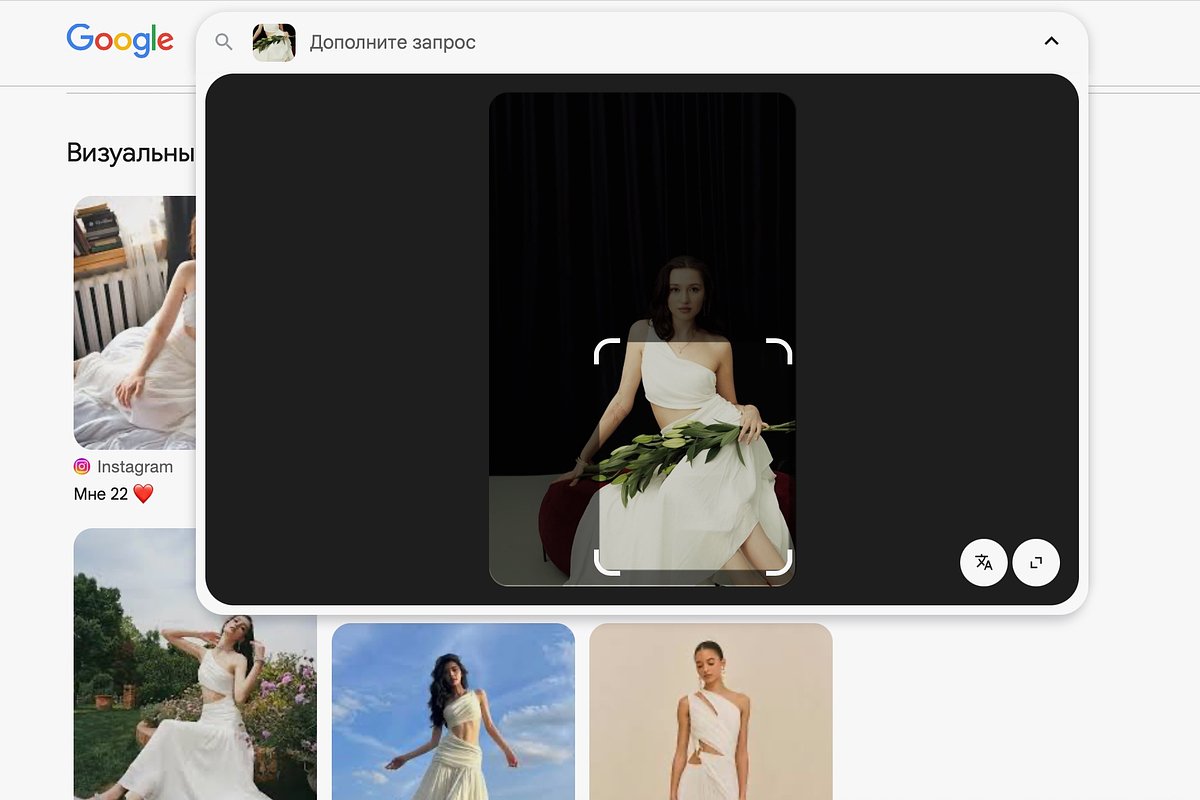Select the bottom-left crop corner handle
Screen dimensions: 1200x800
click(x=607, y=563)
